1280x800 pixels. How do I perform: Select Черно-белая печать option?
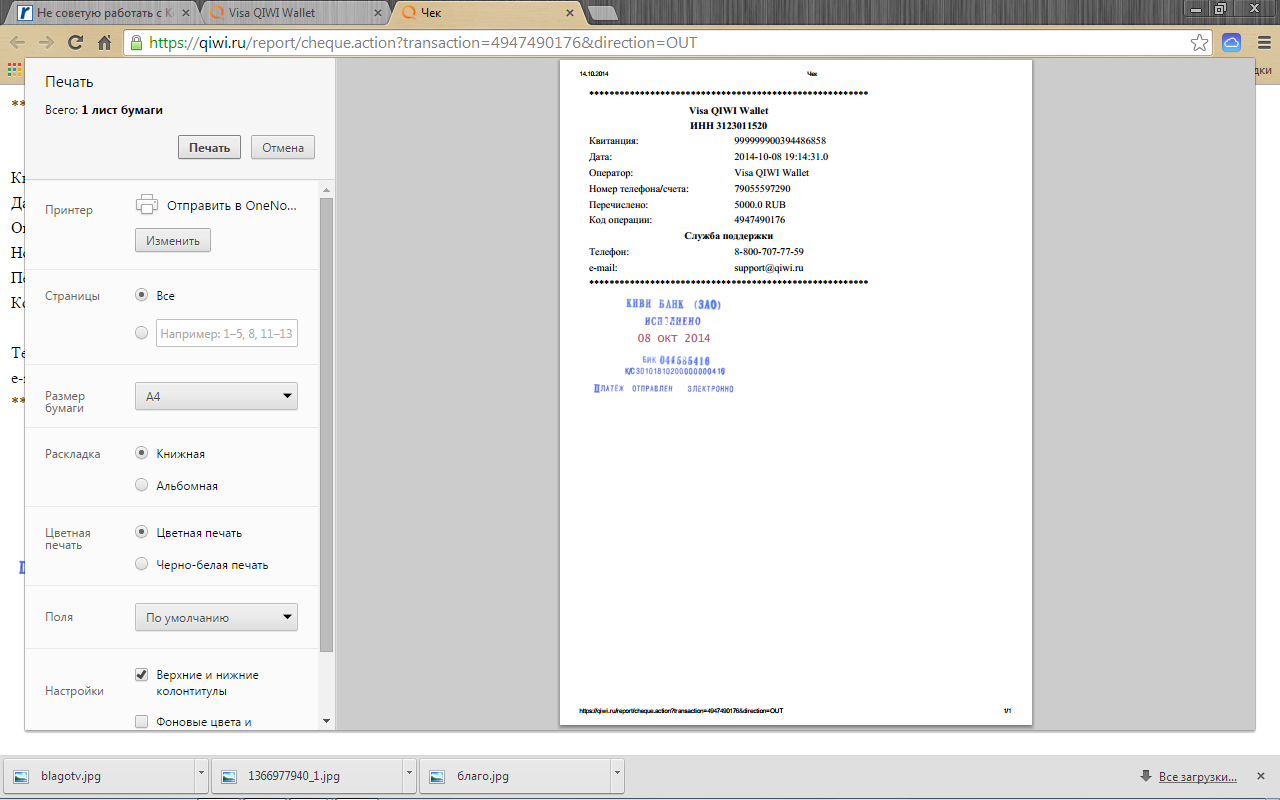(142, 564)
